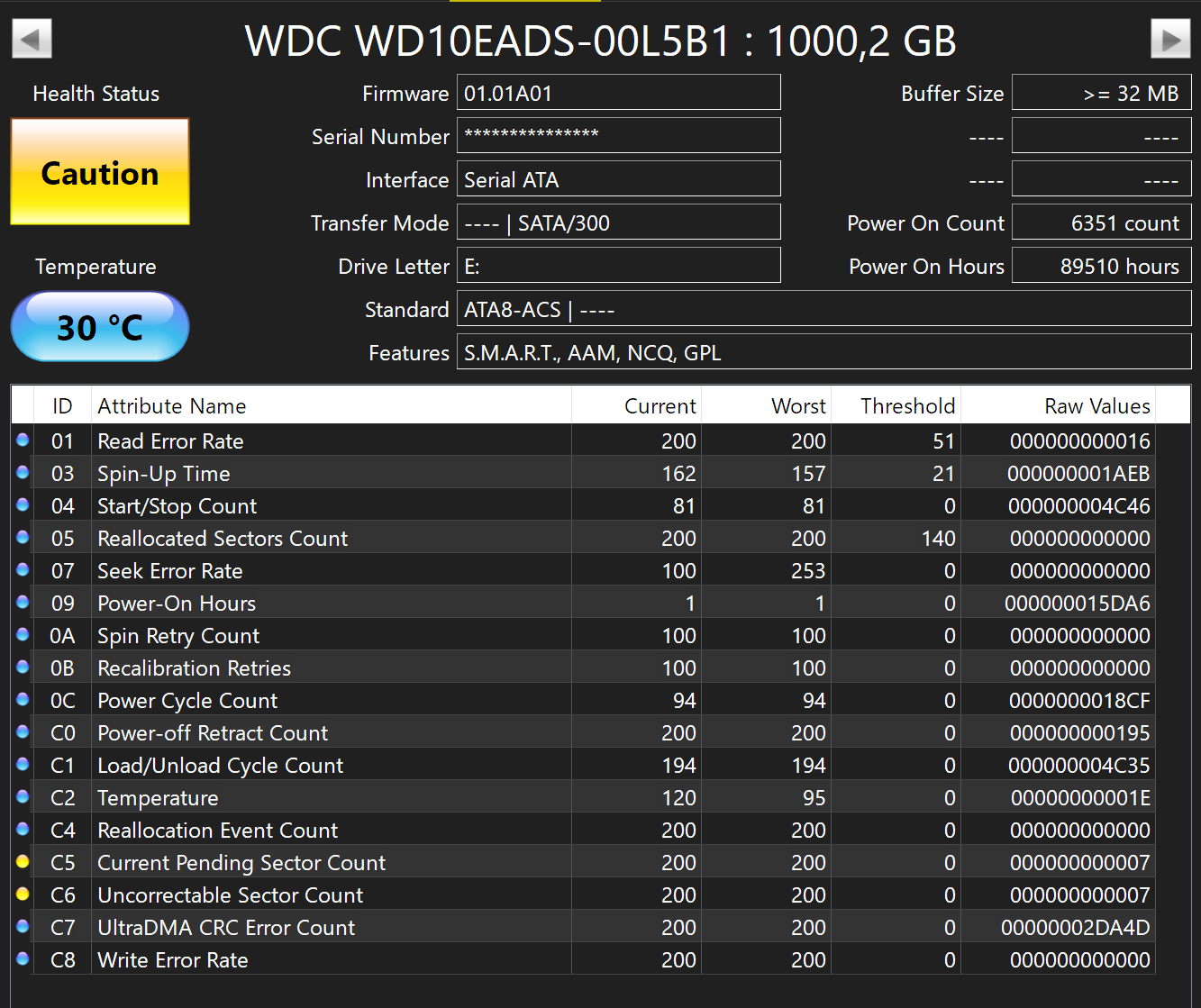Image resolution: width=1201 pixels, height=1008 pixels.
Task: Select the Load/Unload Cycle Count attribute name
Action: click(221, 766)
